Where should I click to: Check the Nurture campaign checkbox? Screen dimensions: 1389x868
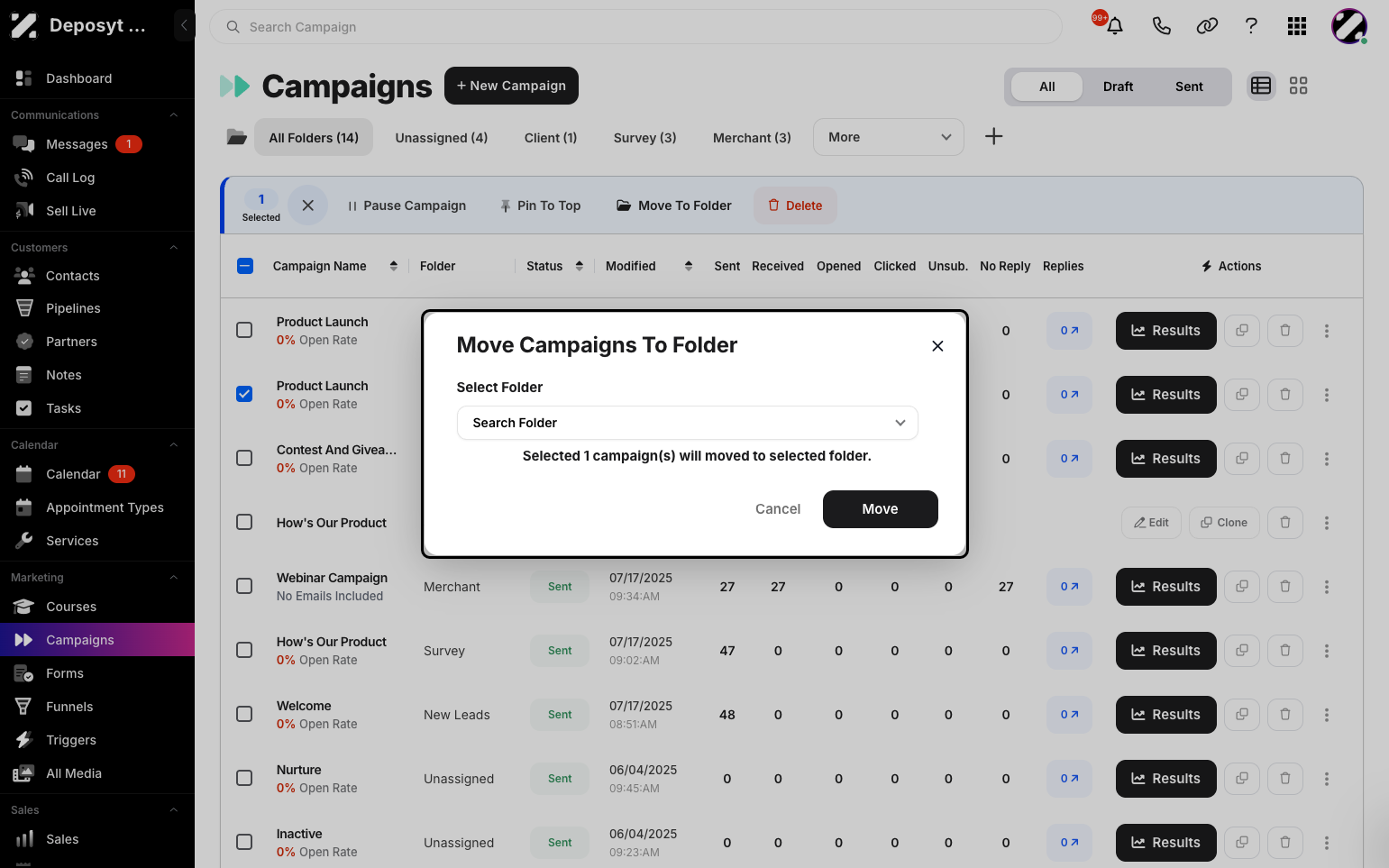244,778
